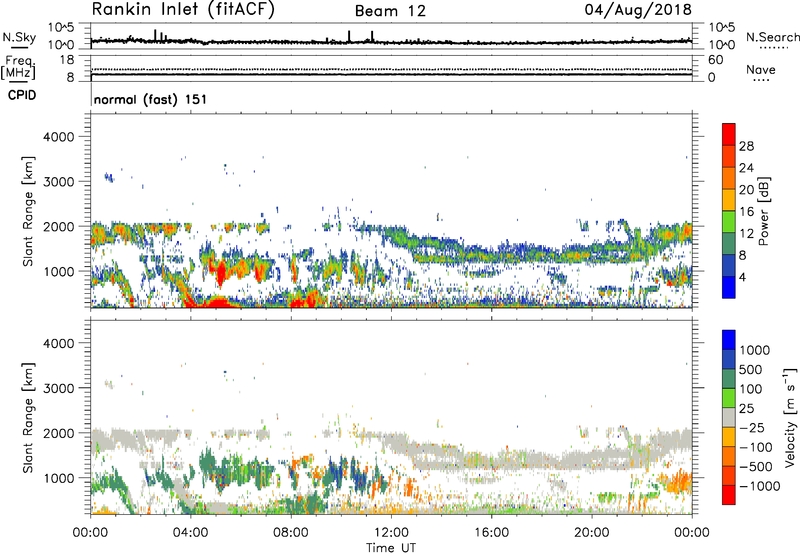Click the red bottom segment of the Velocity color bar
Image resolution: width=800 pixels, height=554 pixels.
coord(729,495)
